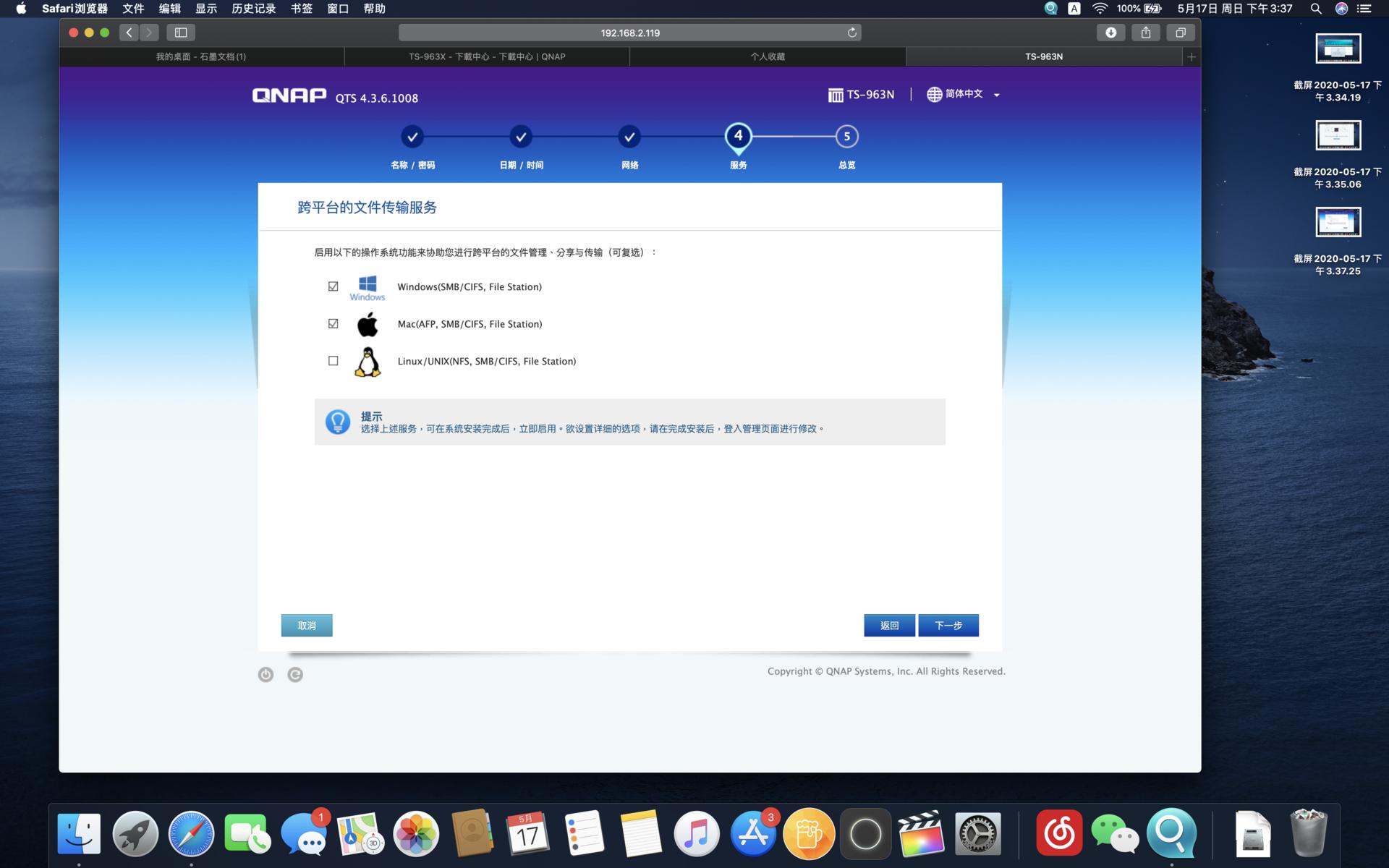
Task: Toggle the Safari sidebar icon
Action: coord(181,33)
